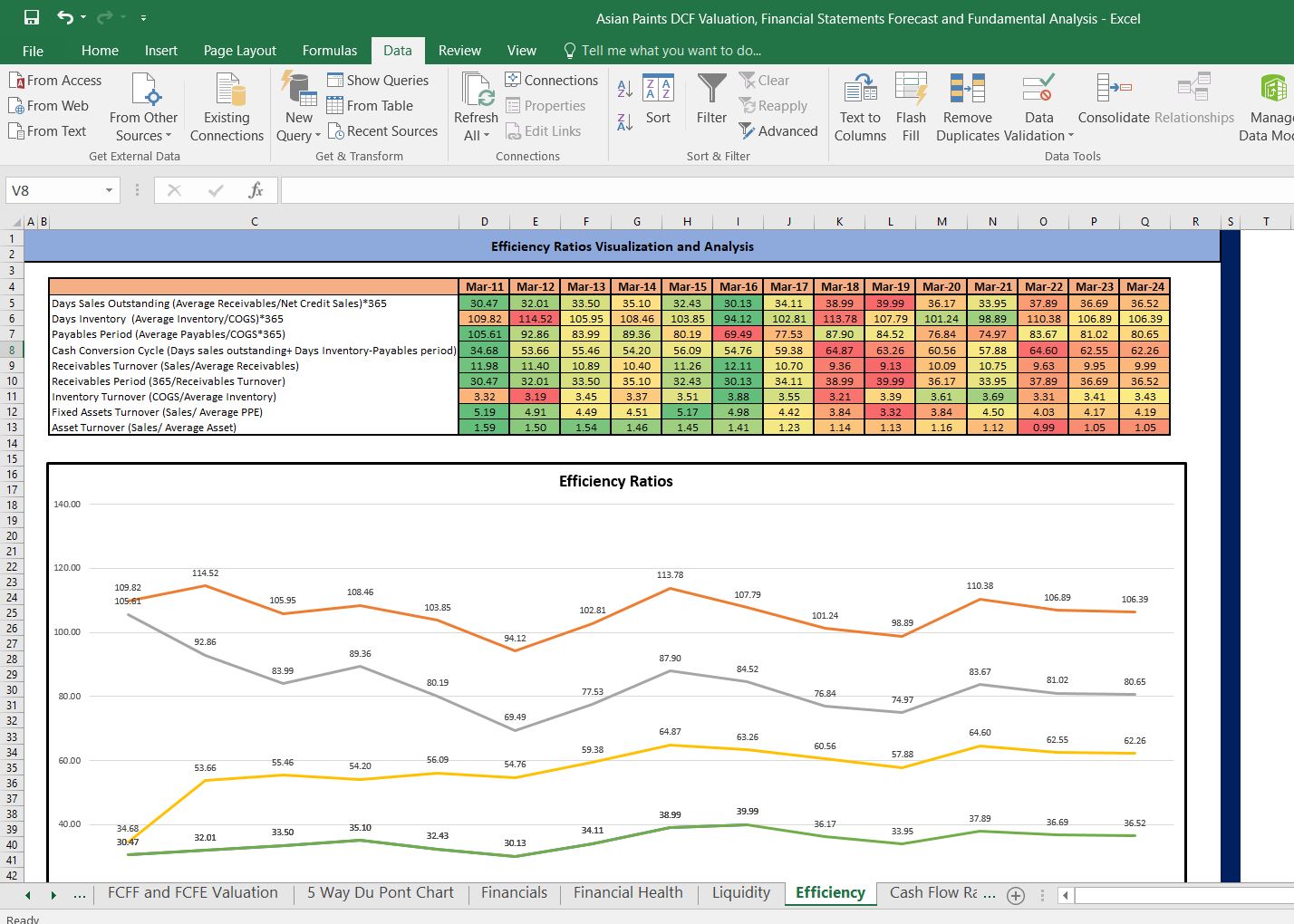Click the Name Box showing V8
Image resolution: width=1294 pixels, height=924 pixels.
tap(53, 190)
